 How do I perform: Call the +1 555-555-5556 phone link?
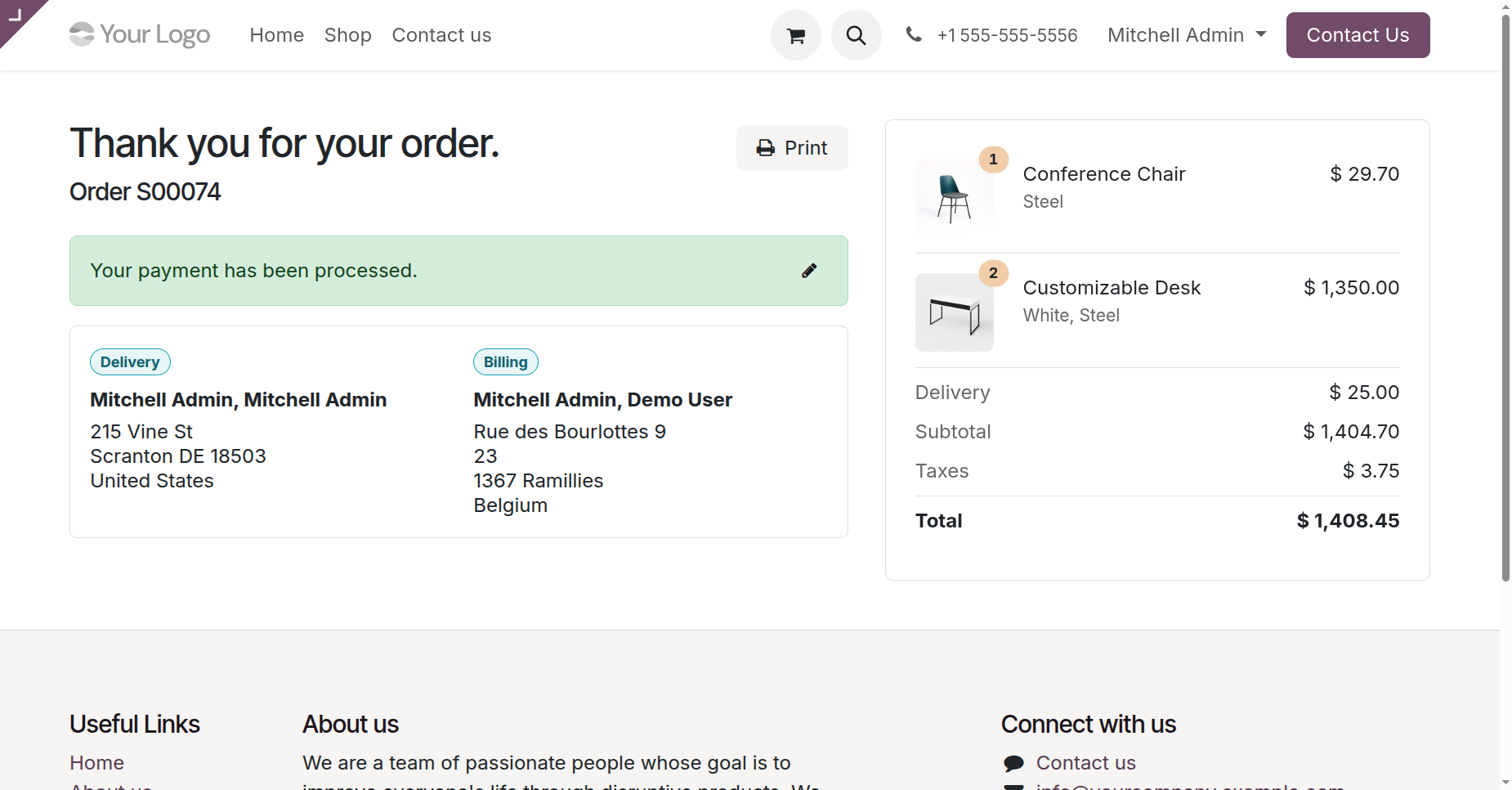click(1006, 35)
